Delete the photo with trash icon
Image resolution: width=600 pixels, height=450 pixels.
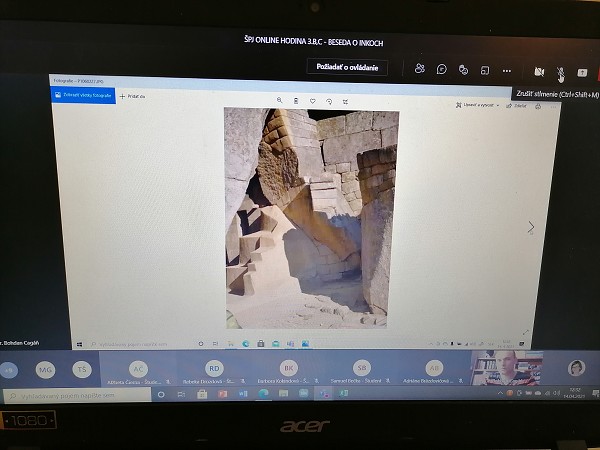point(296,101)
